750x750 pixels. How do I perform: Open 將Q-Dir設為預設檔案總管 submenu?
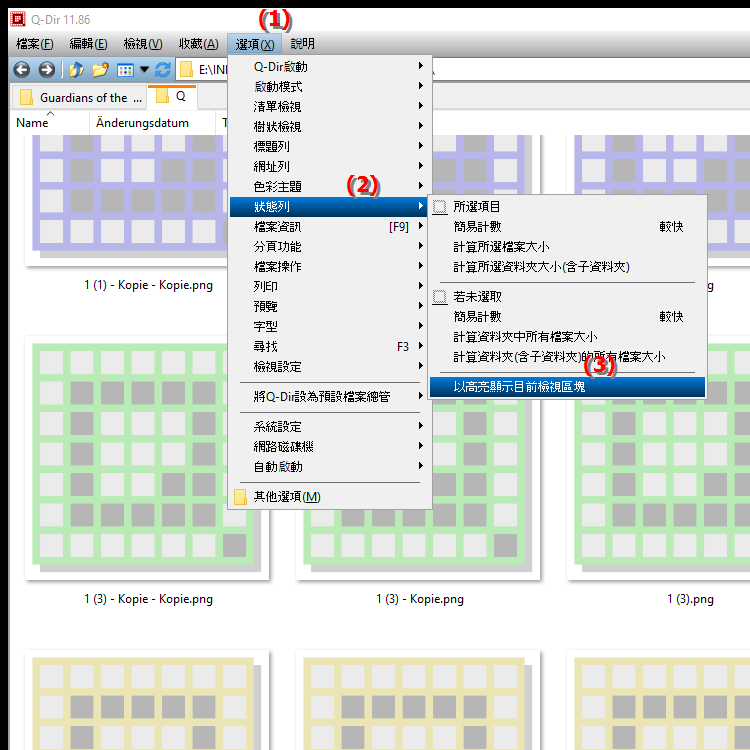(x=330, y=397)
